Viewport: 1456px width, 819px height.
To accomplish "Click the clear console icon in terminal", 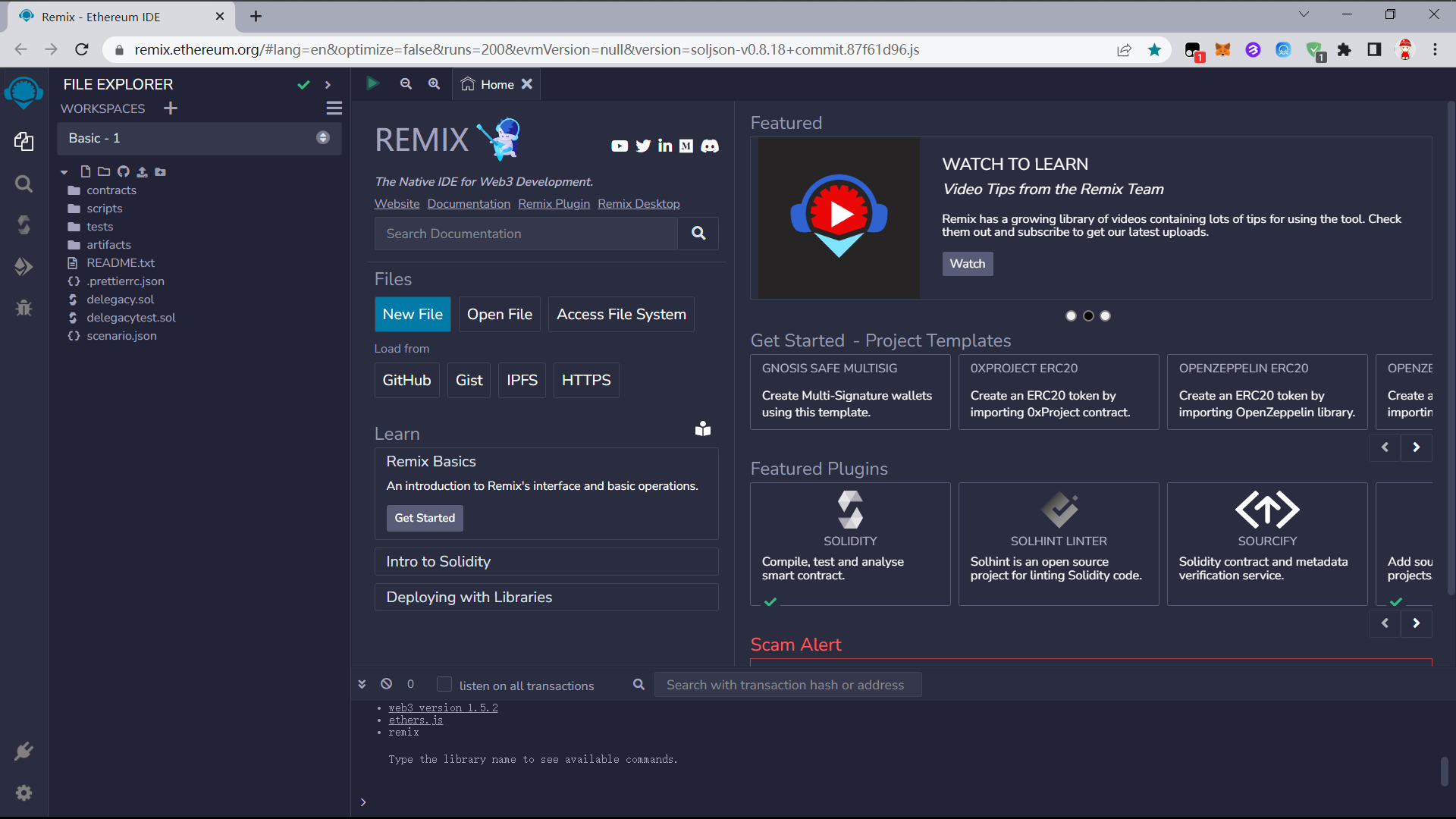I will [387, 684].
